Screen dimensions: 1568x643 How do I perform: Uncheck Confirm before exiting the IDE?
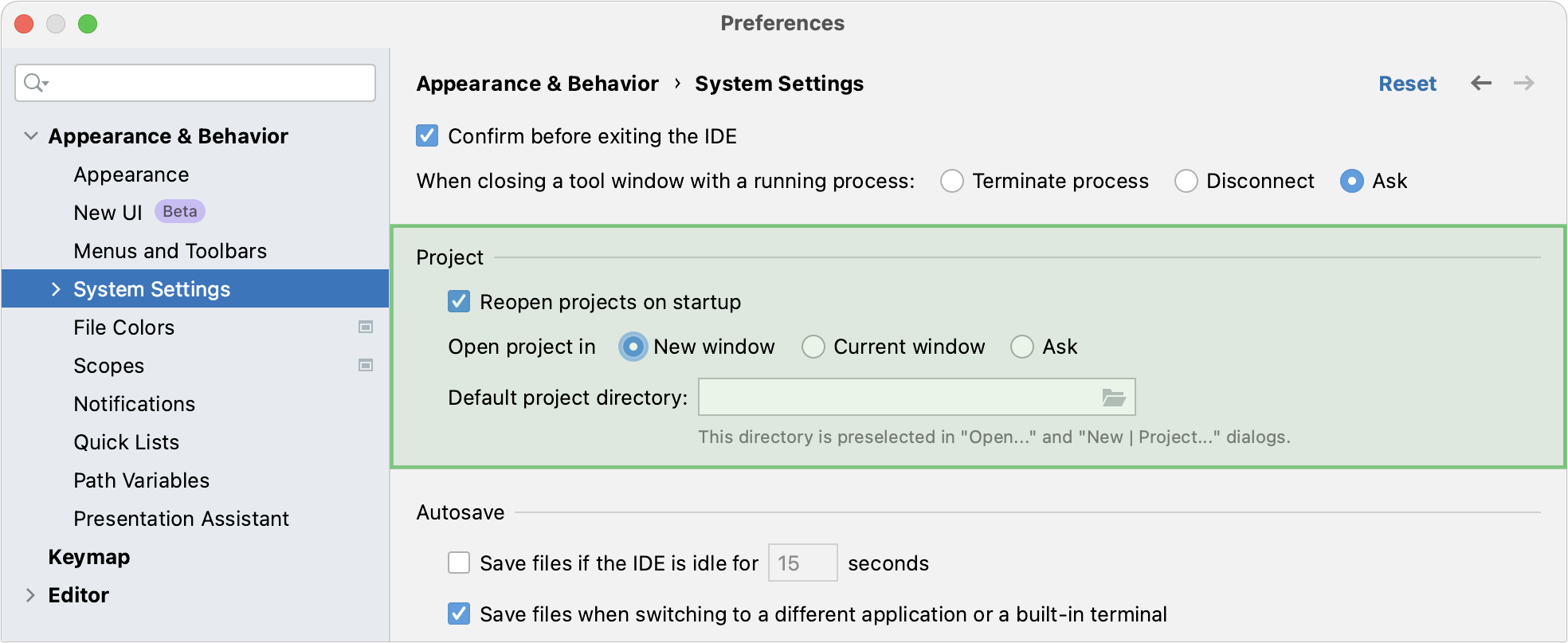point(427,135)
